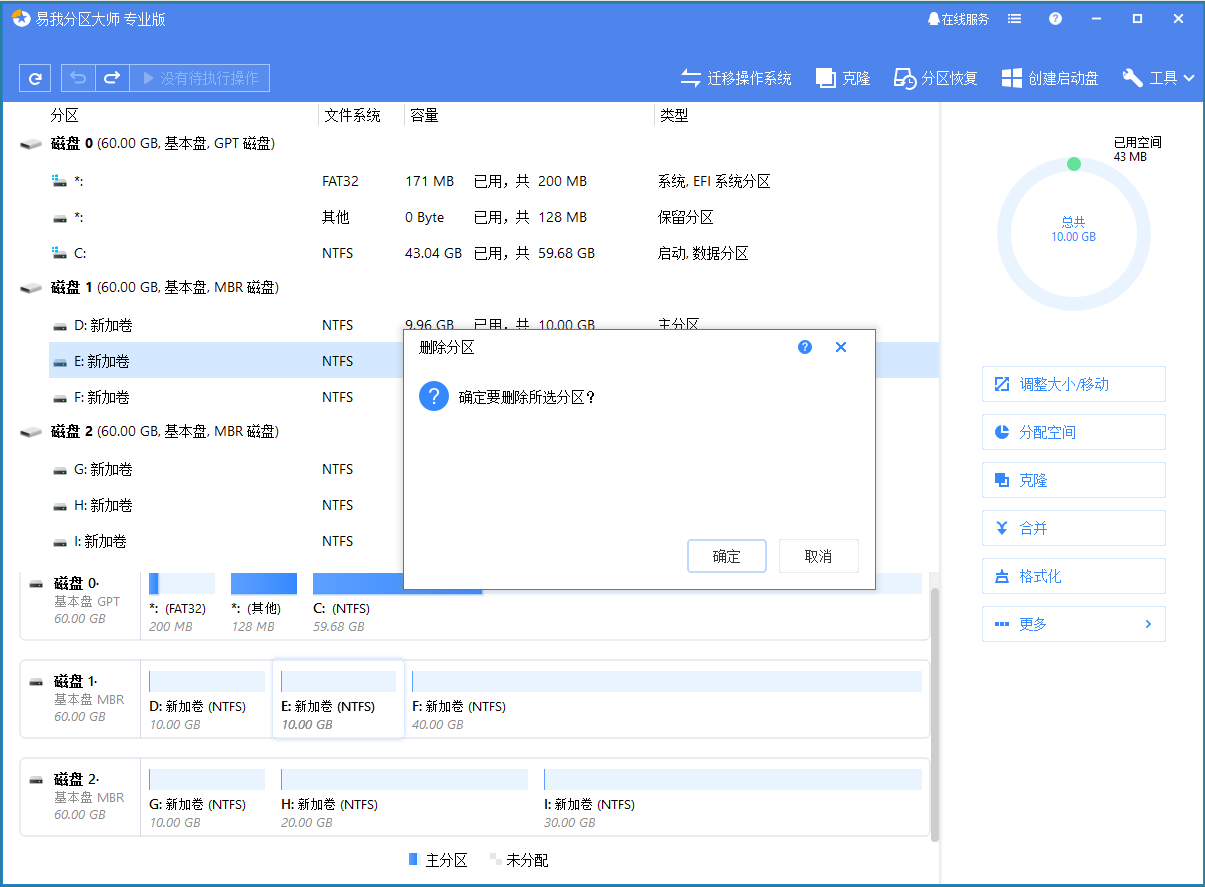Open 迁移操作系统 (Migrate OS) tool
The height and width of the screenshot is (887, 1205).
pos(736,77)
